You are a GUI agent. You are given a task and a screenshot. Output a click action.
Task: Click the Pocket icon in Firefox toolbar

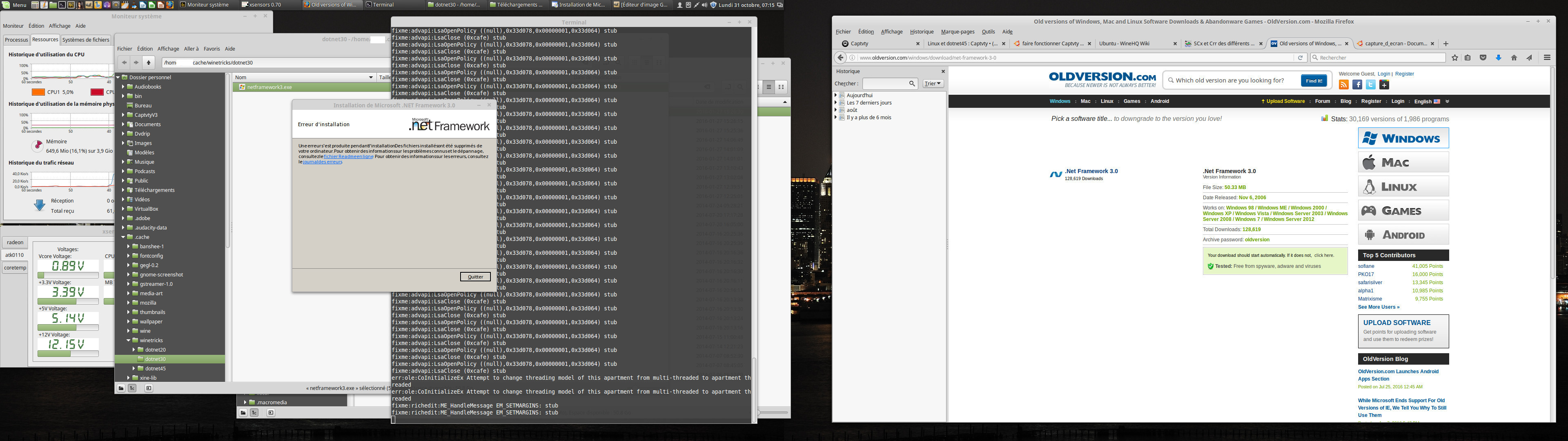tap(1483, 58)
